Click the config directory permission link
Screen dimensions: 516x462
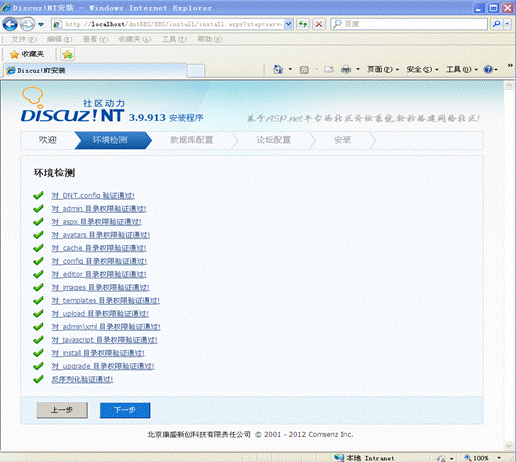tap(99, 261)
